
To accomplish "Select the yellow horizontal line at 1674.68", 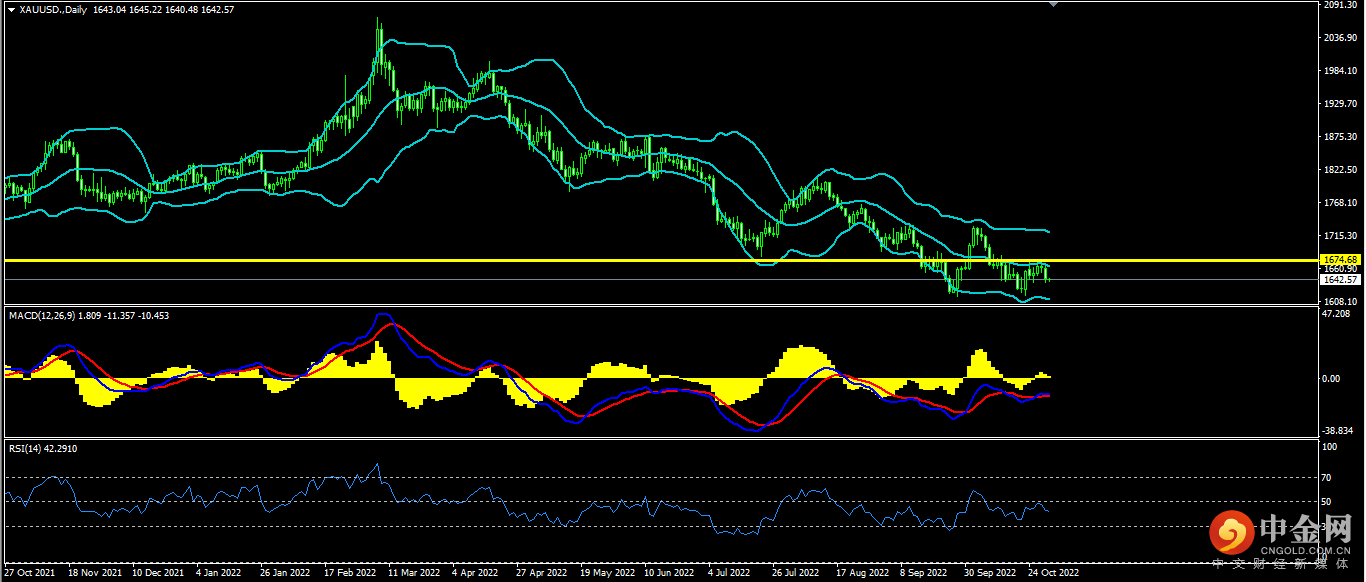I will pos(660,260).
